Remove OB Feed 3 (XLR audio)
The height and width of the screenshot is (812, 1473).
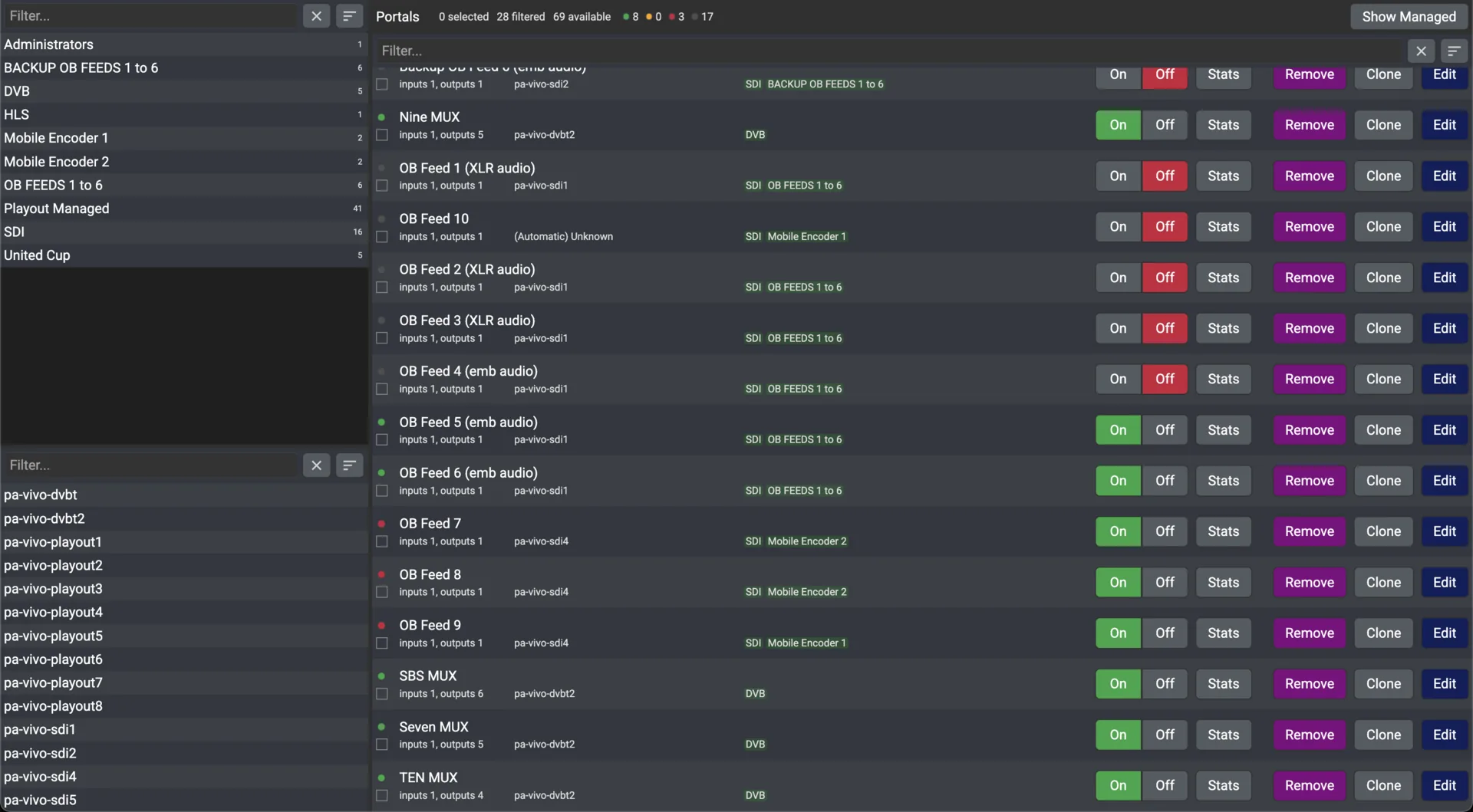(x=1309, y=328)
